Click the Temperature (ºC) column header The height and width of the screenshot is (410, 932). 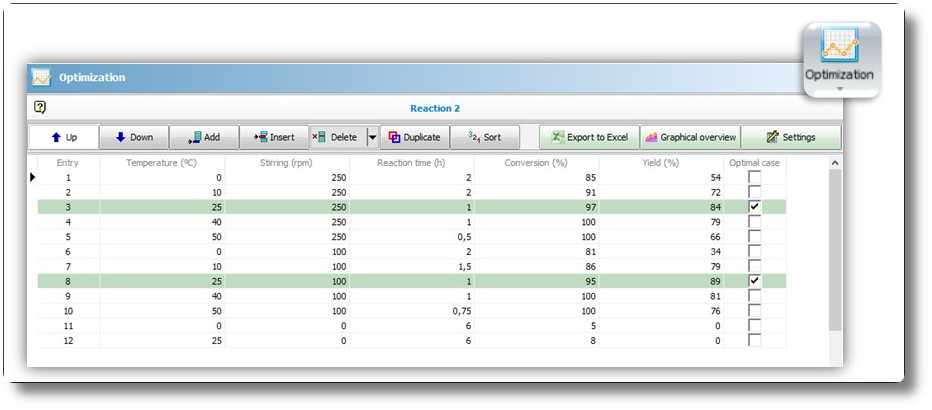[x=162, y=162]
